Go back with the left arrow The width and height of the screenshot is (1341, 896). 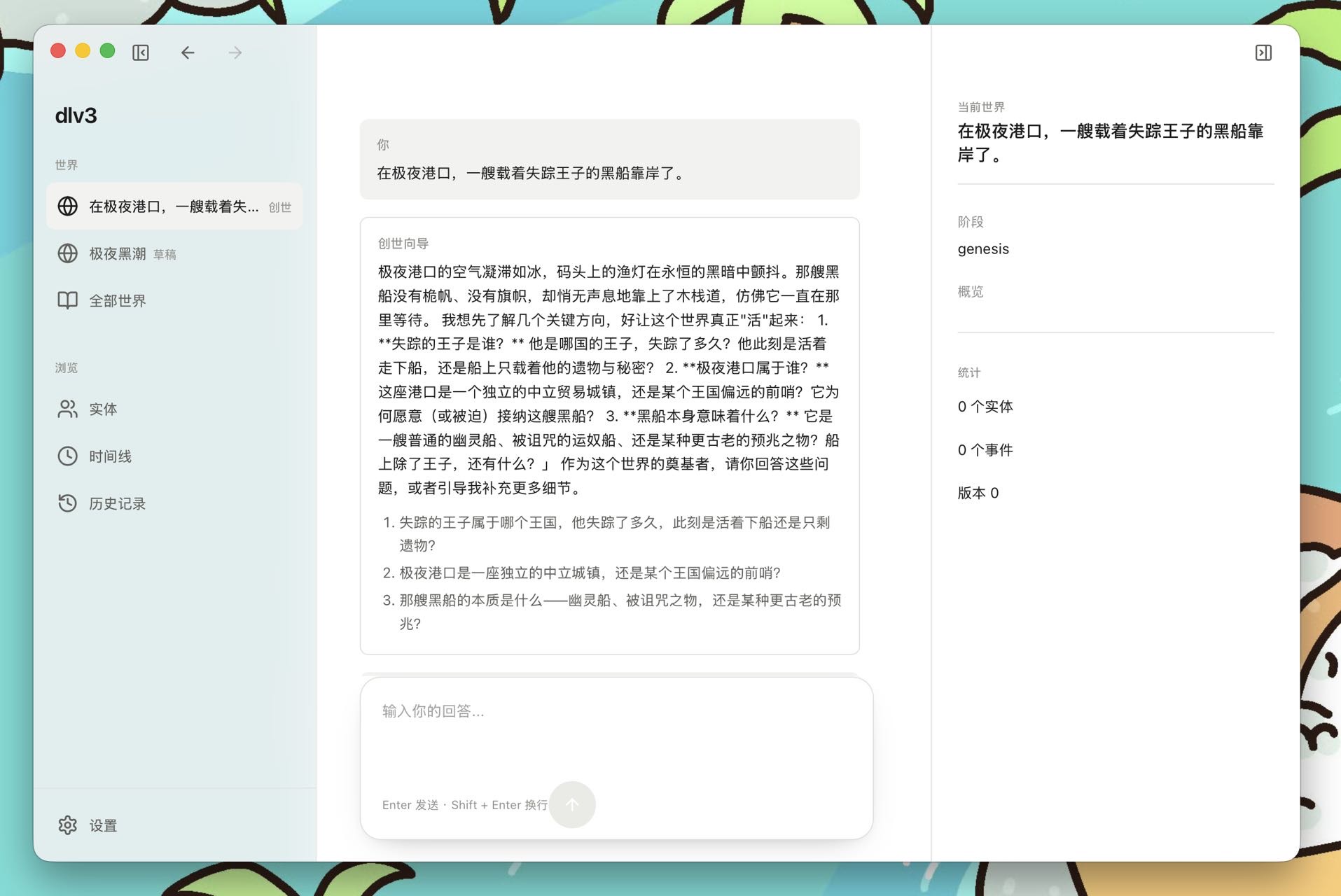pos(188,52)
